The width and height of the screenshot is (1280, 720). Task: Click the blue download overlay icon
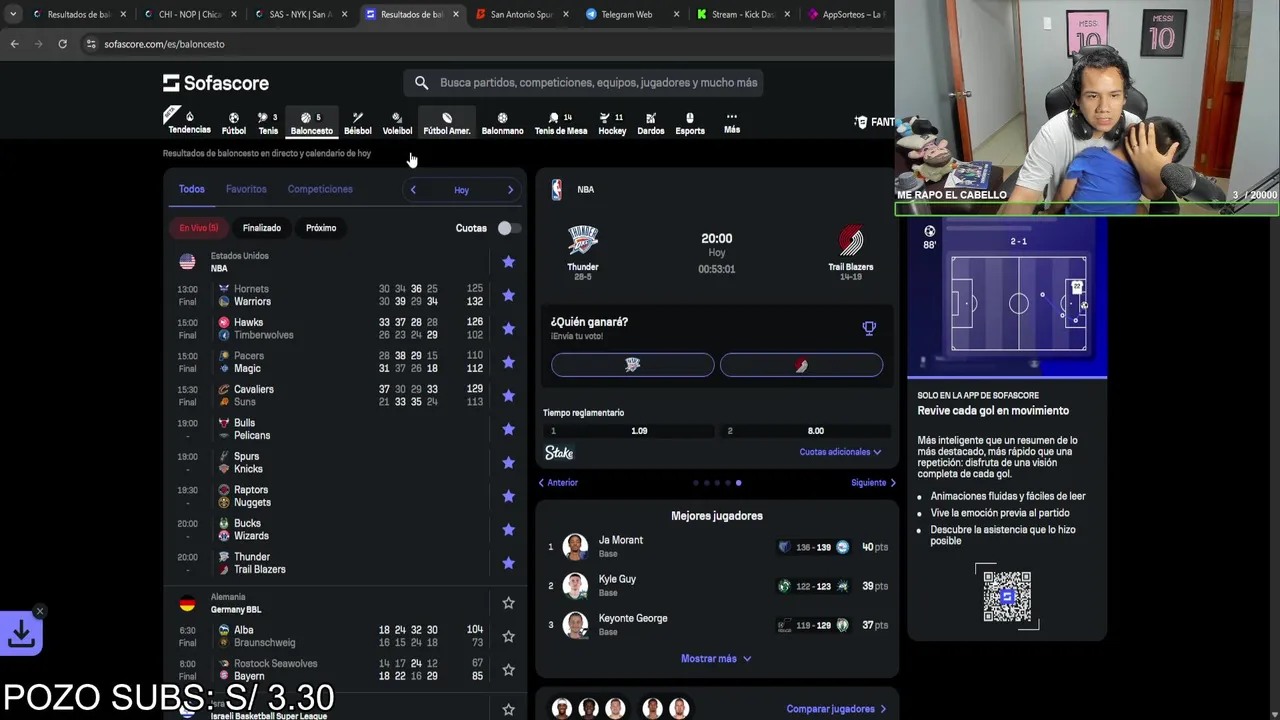[x=22, y=633]
